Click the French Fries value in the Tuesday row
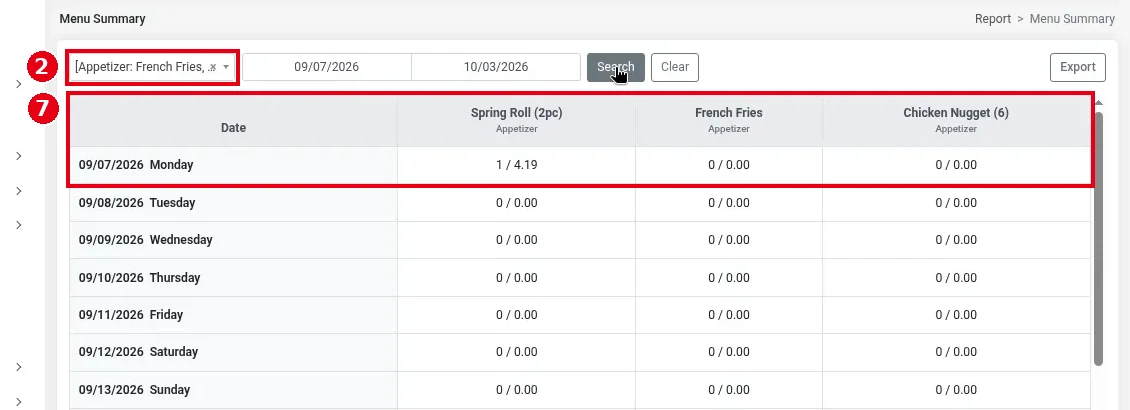This screenshot has width=1130, height=410. coord(729,202)
